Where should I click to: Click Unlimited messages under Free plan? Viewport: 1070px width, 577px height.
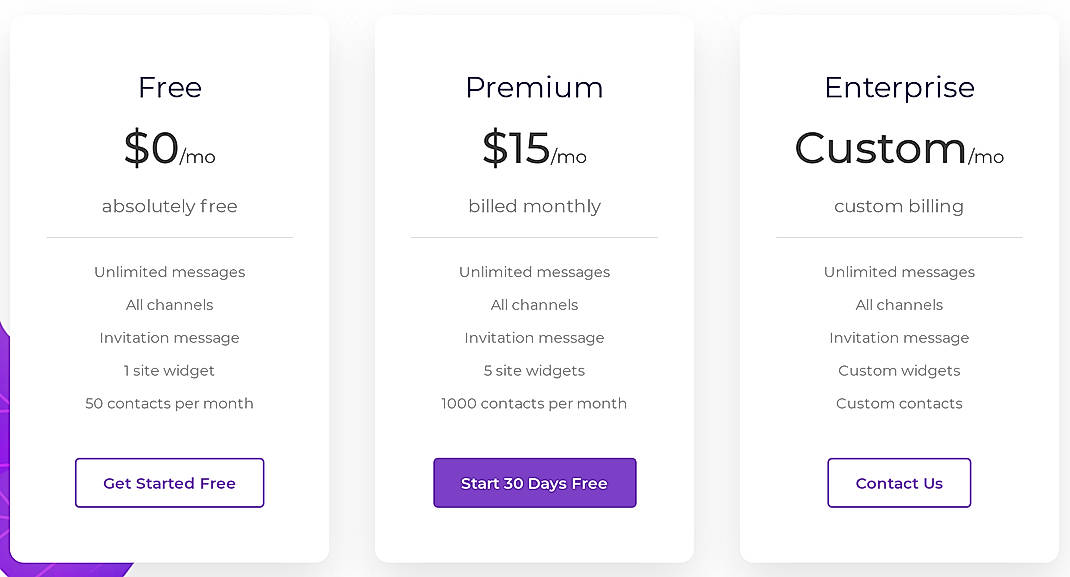click(169, 272)
